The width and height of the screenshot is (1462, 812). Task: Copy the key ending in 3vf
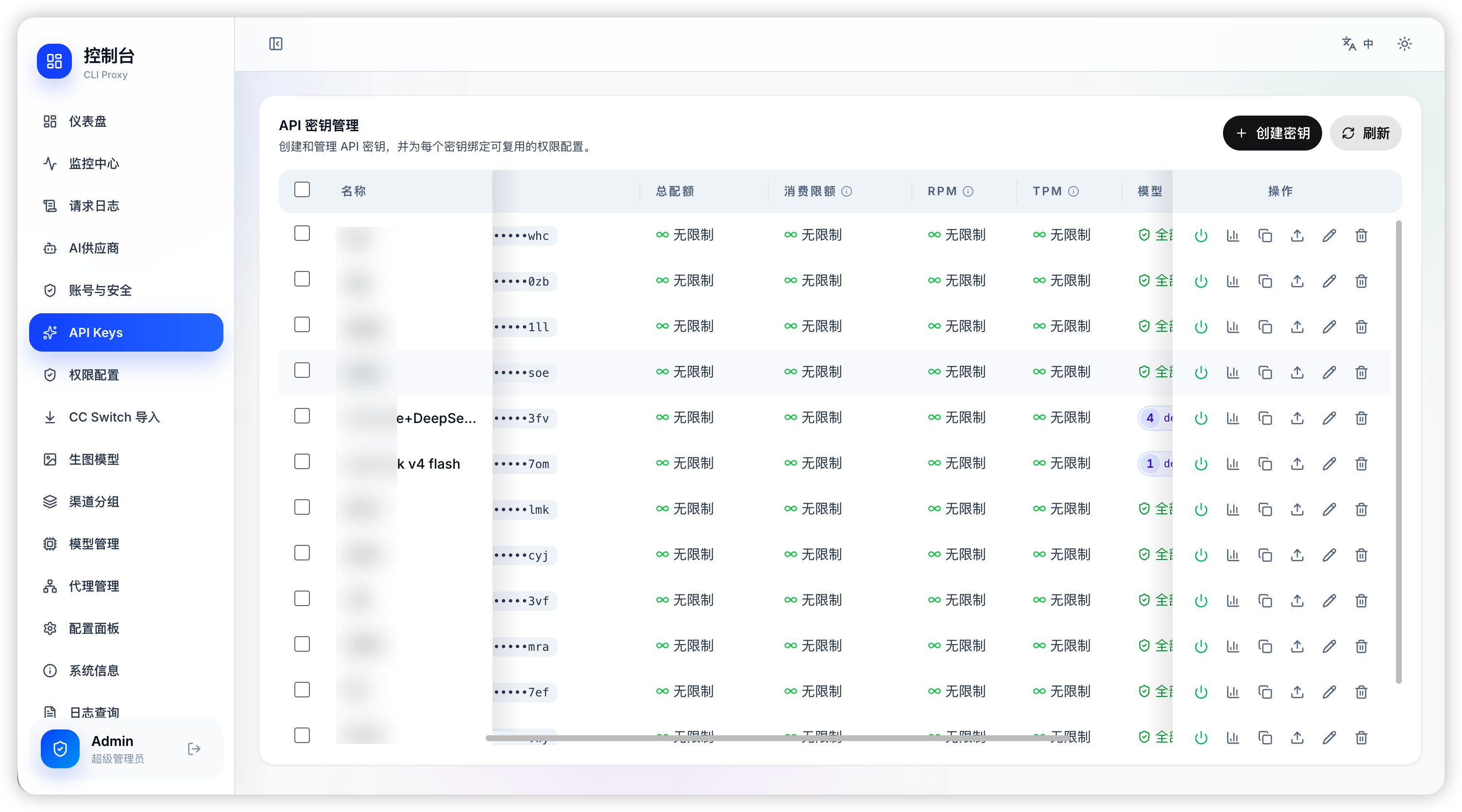click(1265, 600)
